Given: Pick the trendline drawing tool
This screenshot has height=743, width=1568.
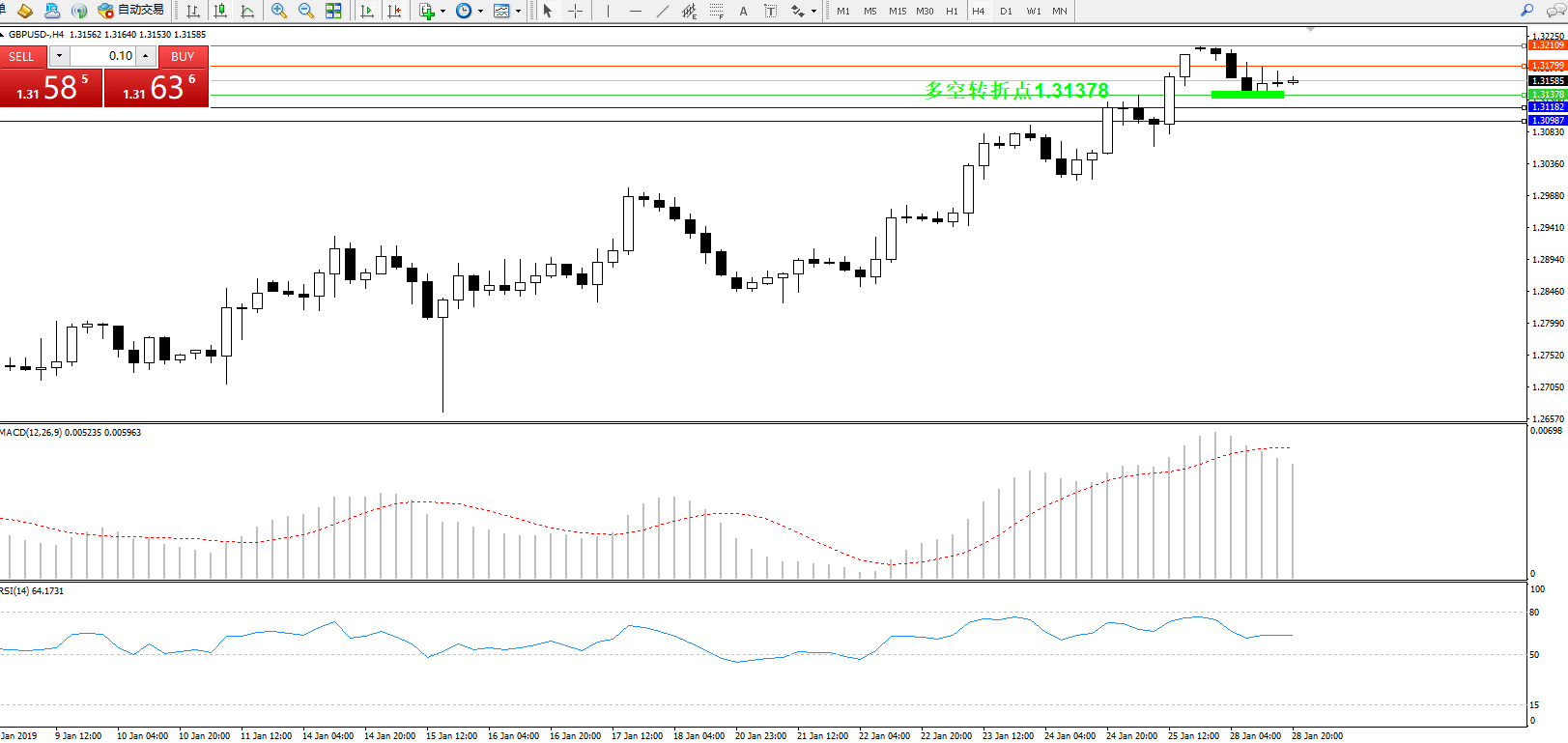Looking at the screenshot, I should pos(662,11).
